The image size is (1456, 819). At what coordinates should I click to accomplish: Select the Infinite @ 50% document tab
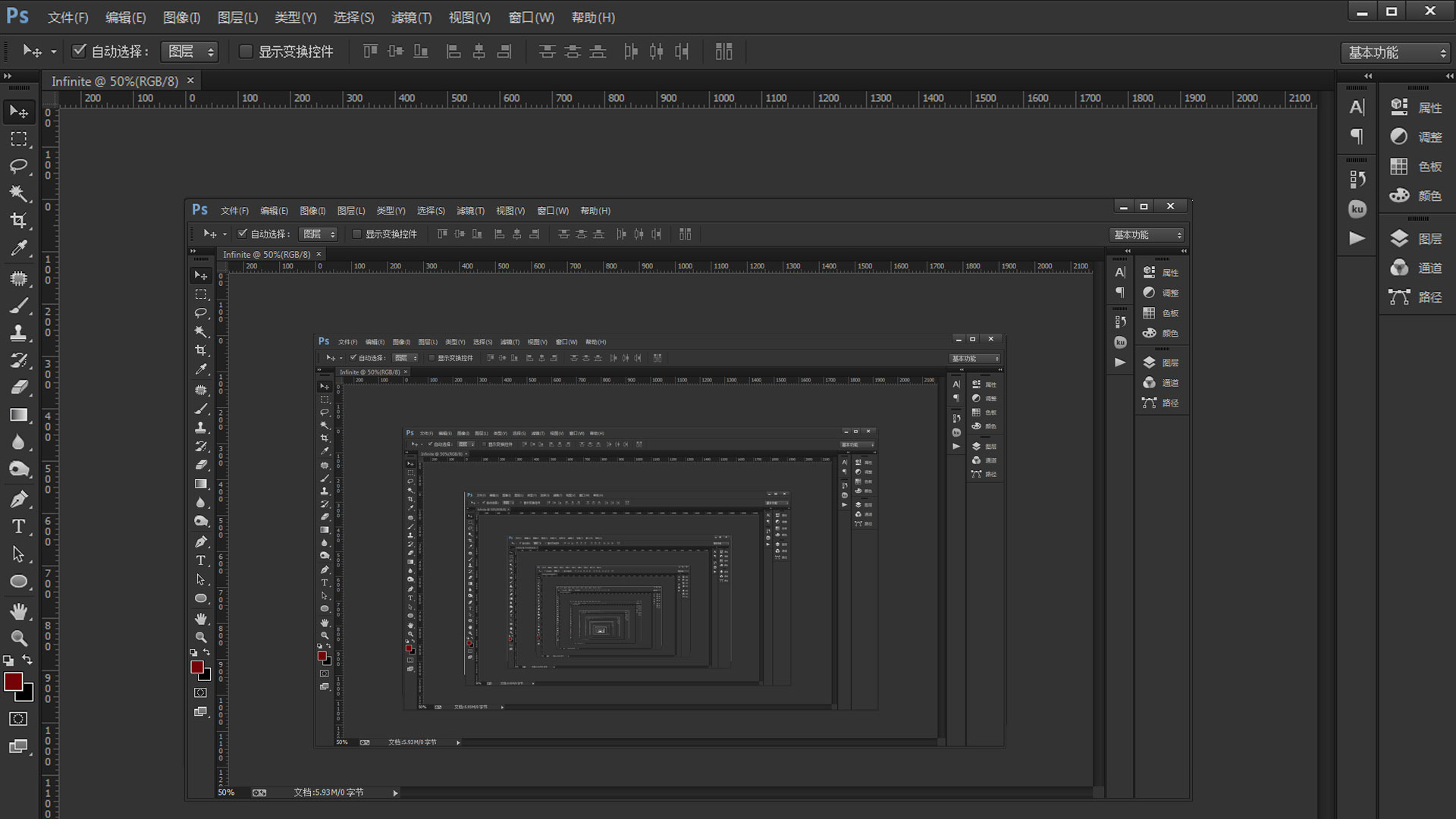tap(115, 81)
